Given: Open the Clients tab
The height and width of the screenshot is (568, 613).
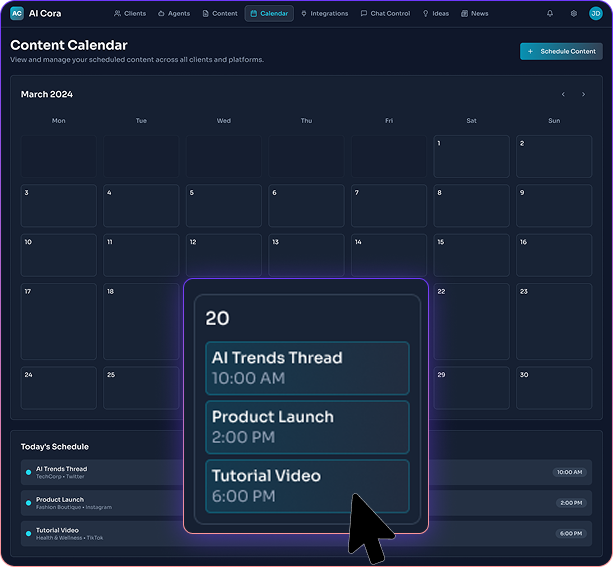Looking at the screenshot, I should click(130, 14).
